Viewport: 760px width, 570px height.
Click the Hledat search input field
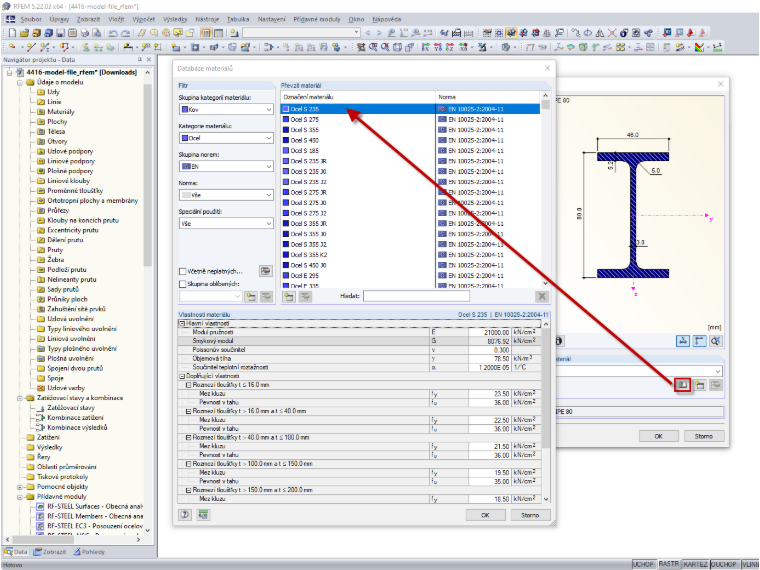click(416, 296)
